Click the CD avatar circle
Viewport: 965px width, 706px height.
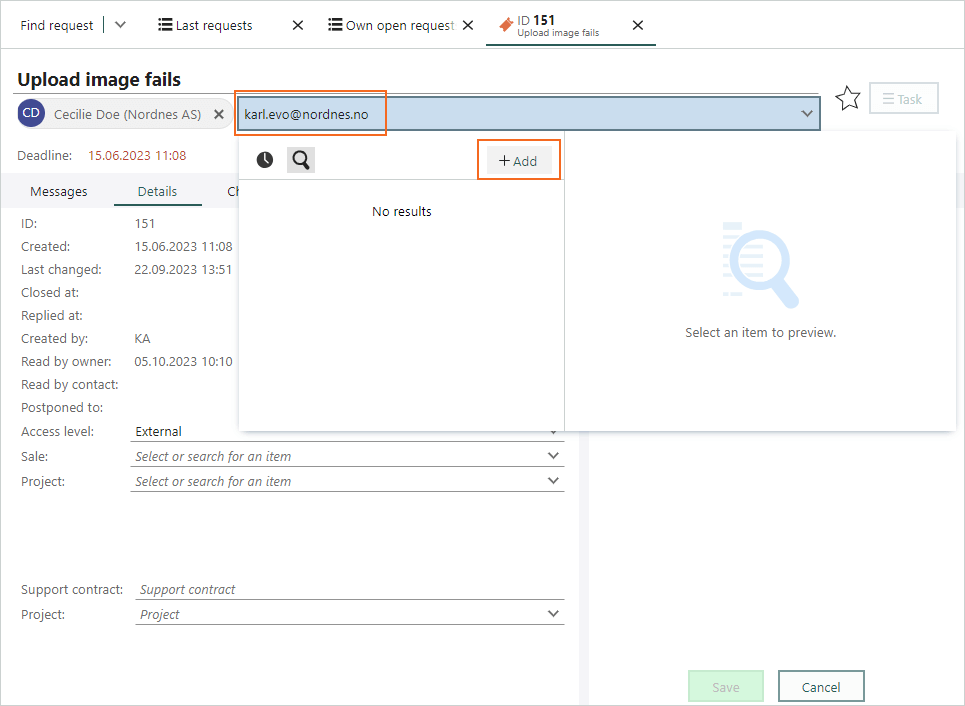click(x=31, y=113)
